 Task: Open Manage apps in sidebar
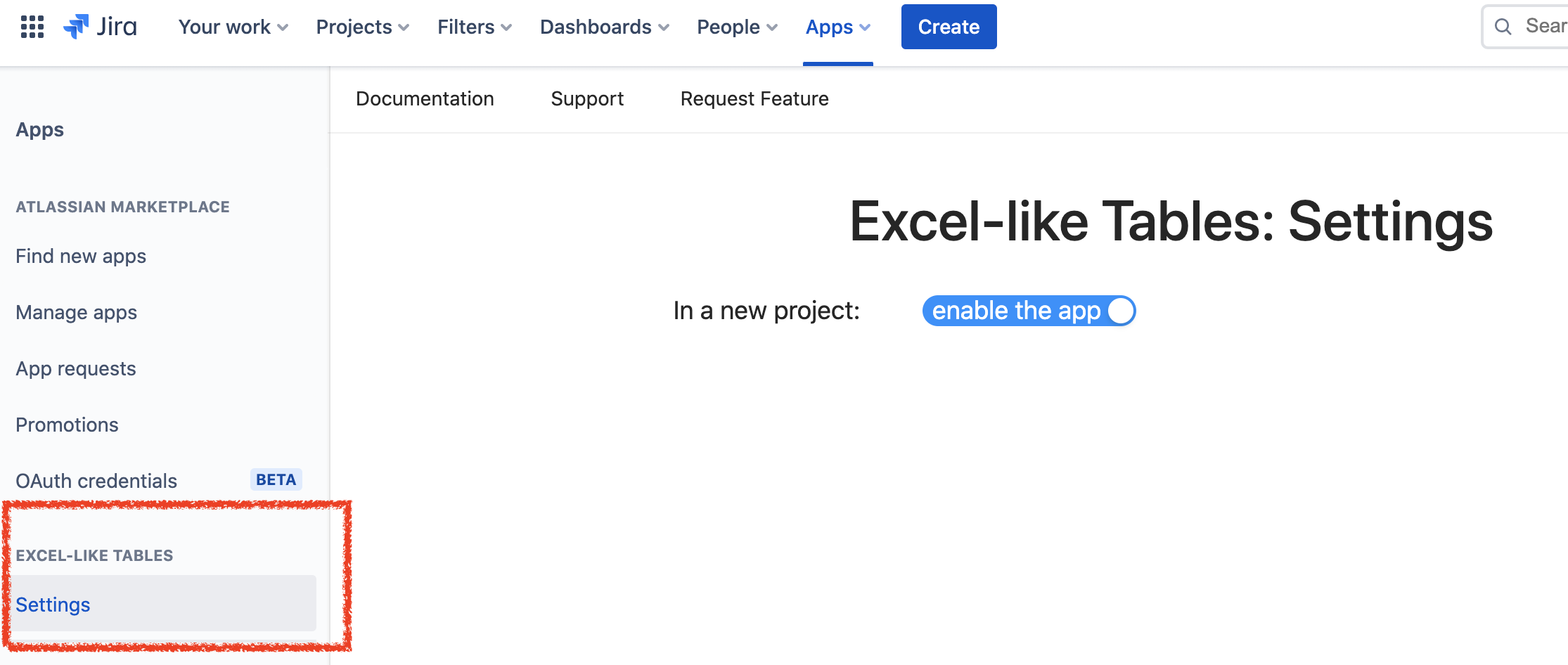point(76,312)
